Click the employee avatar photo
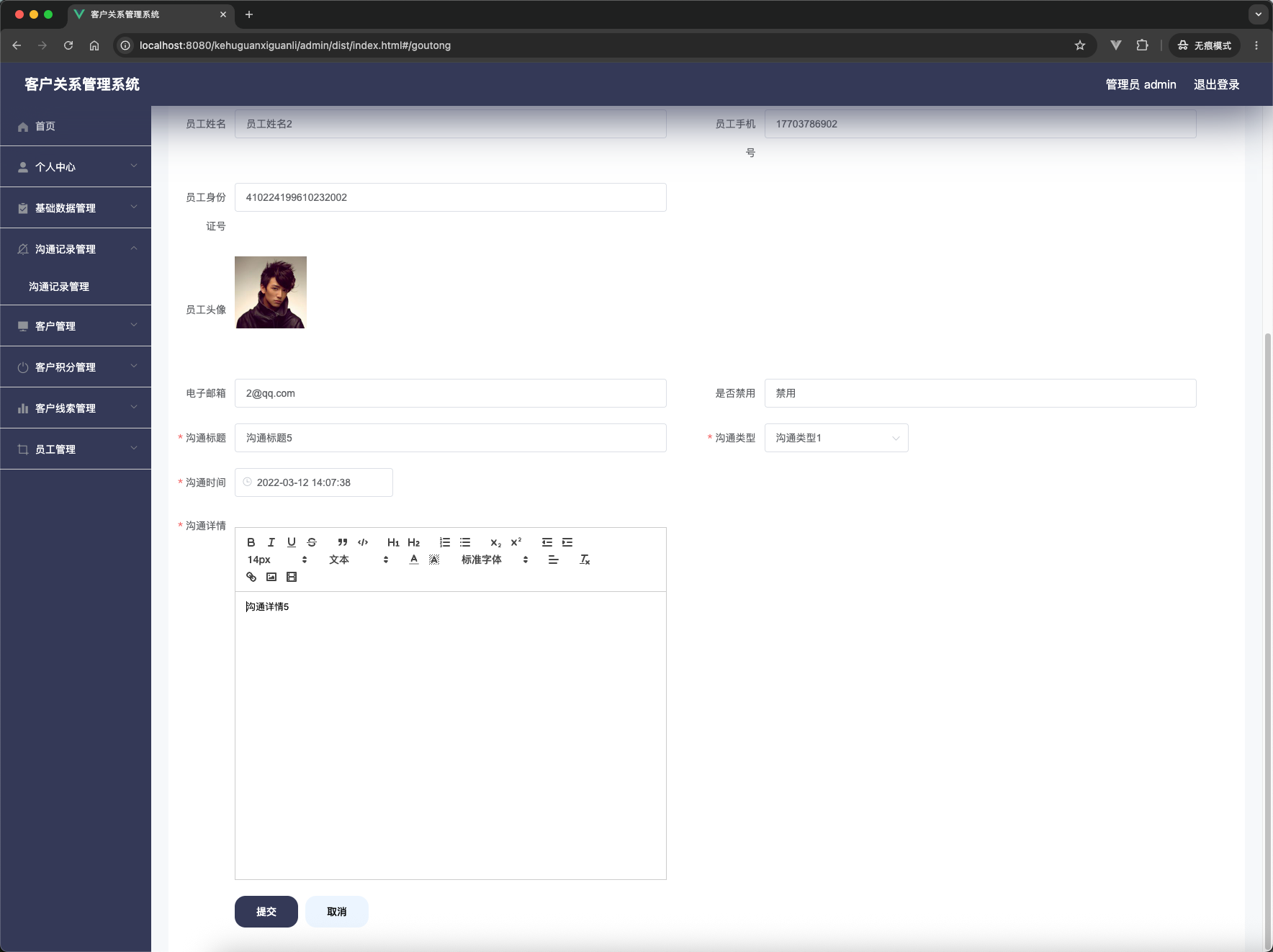Image resolution: width=1273 pixels, height=952 pixels. pos(271,292)
